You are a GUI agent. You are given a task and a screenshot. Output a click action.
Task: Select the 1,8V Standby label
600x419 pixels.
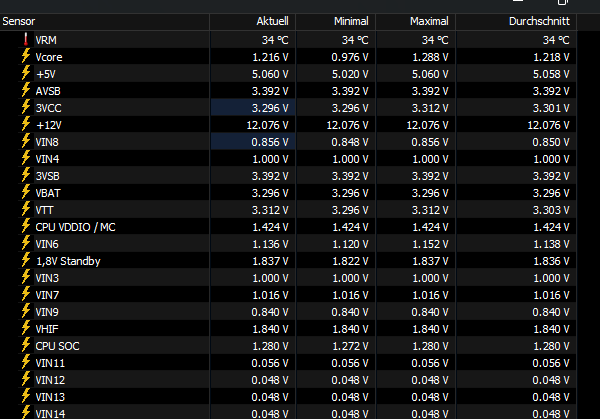[x=68, y=261]
